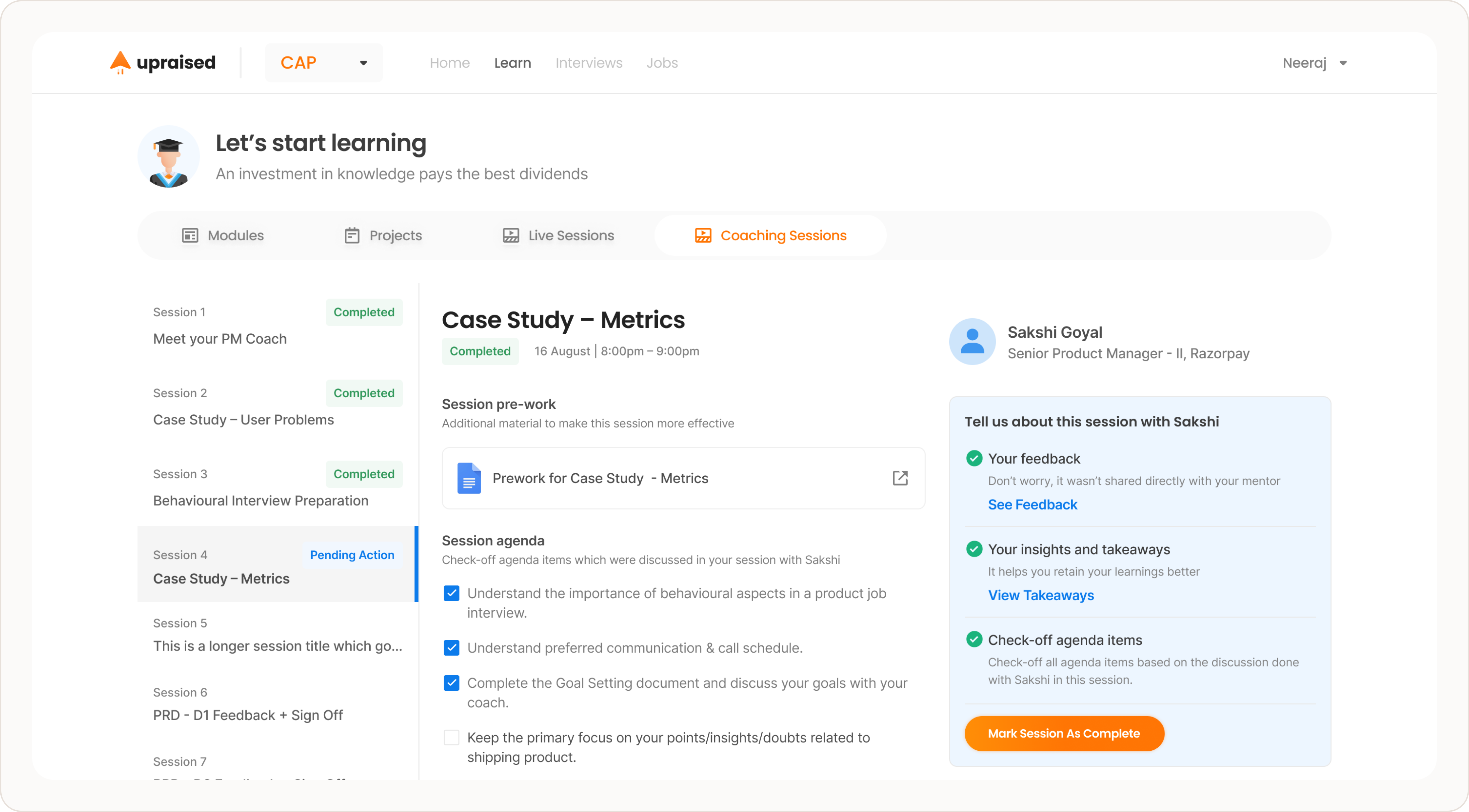
Task: Open the Learn nav item
Action: point(512,63)
